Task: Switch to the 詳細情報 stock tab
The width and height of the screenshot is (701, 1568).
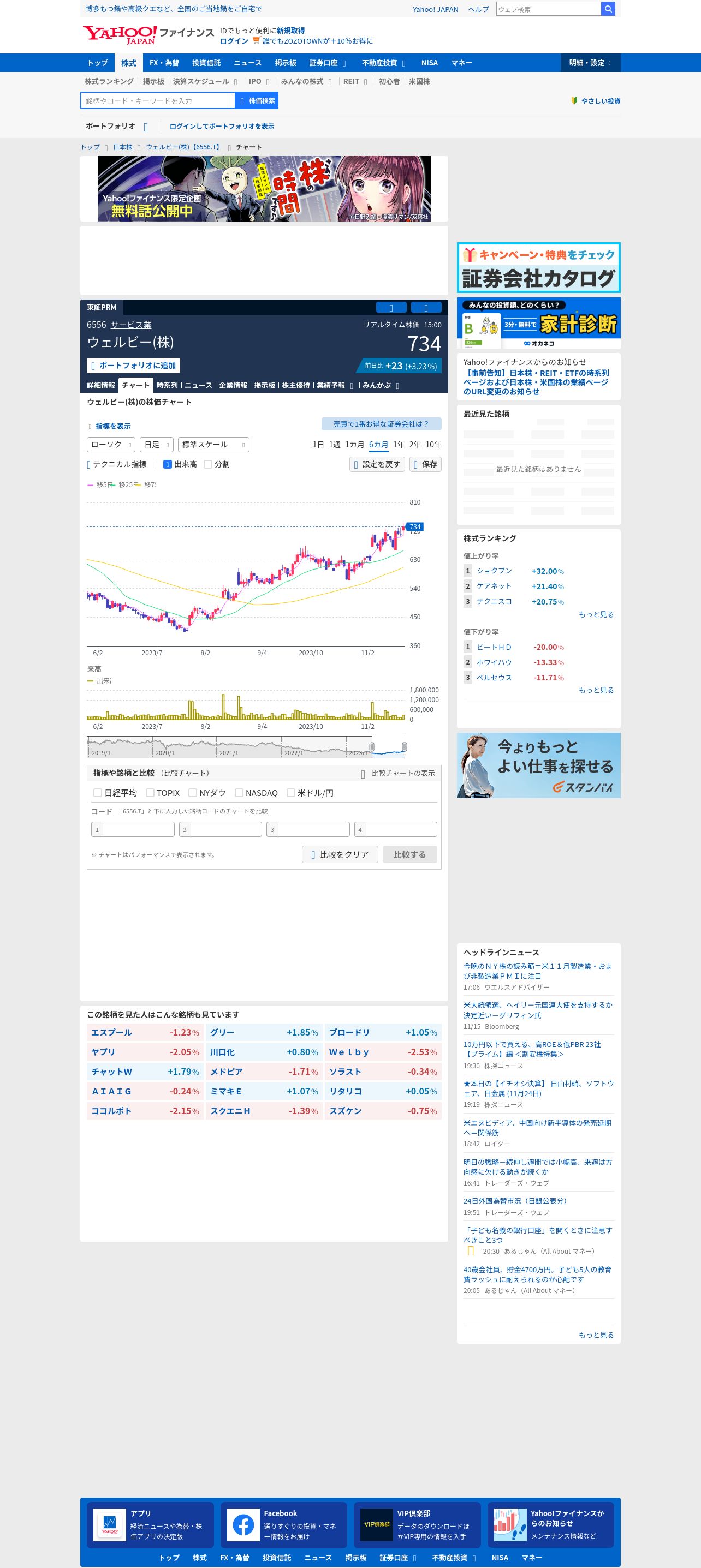Action: [x=101, y=385]
